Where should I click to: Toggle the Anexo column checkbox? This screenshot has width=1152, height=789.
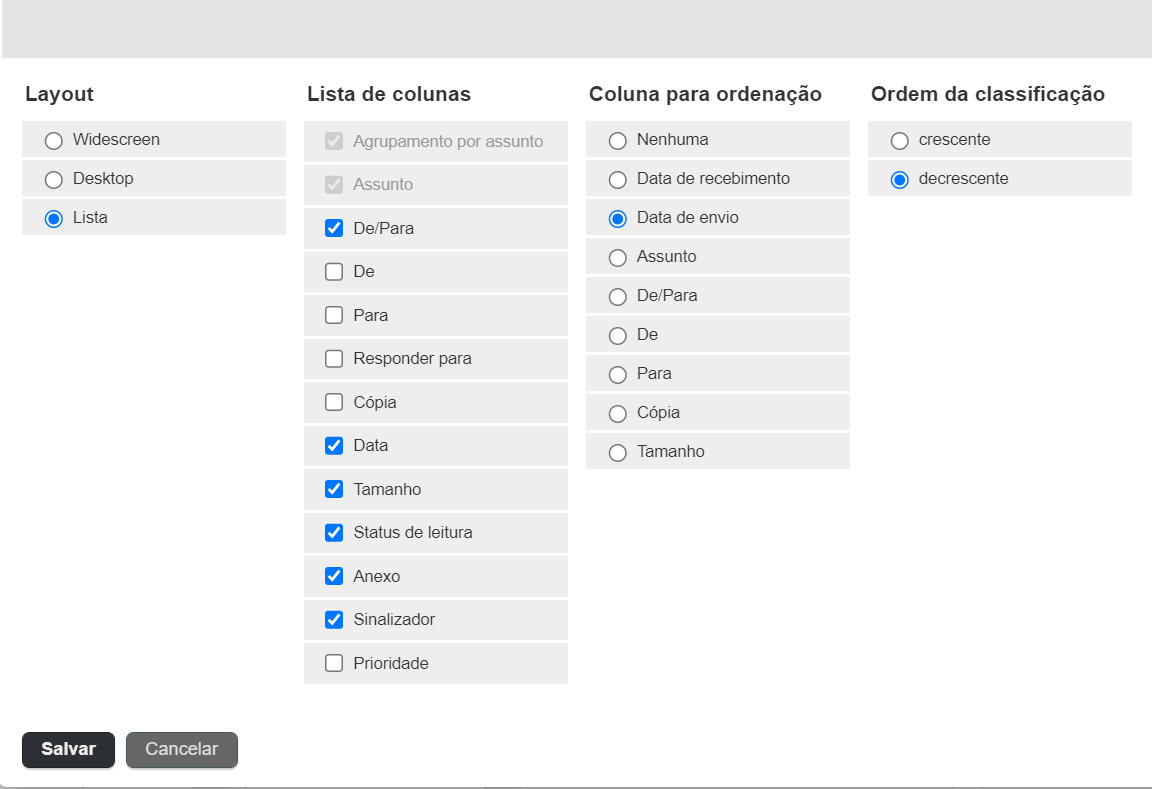[334, 576]
